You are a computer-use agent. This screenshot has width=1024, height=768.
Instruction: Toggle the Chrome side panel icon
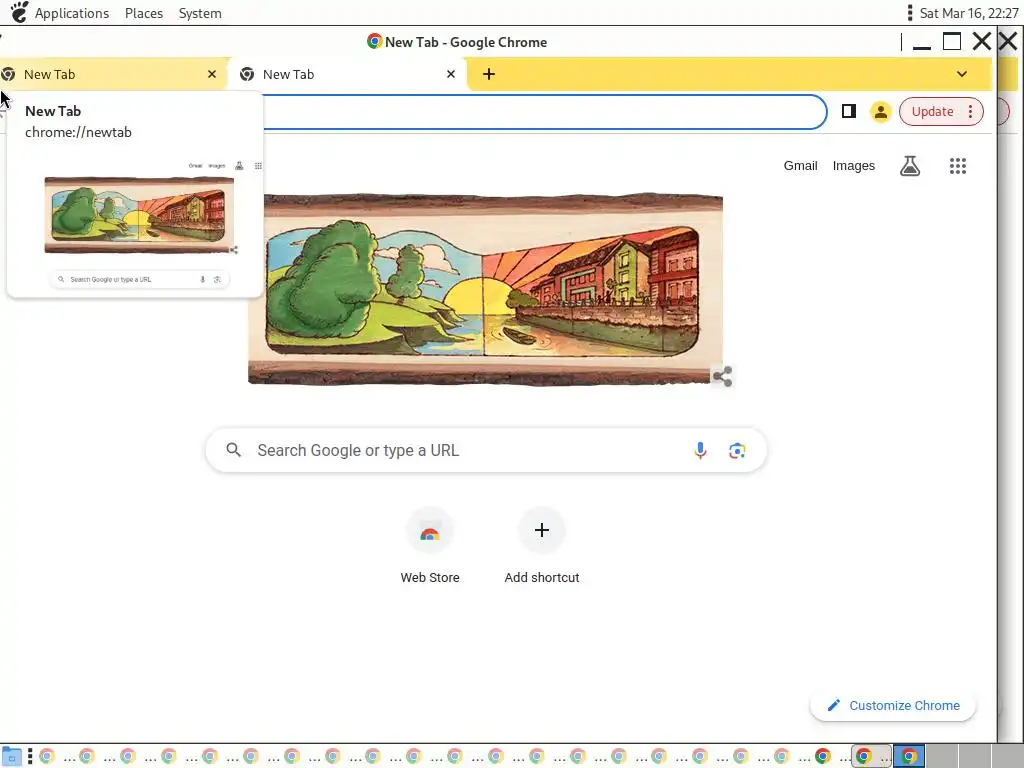tap(848, 112)
